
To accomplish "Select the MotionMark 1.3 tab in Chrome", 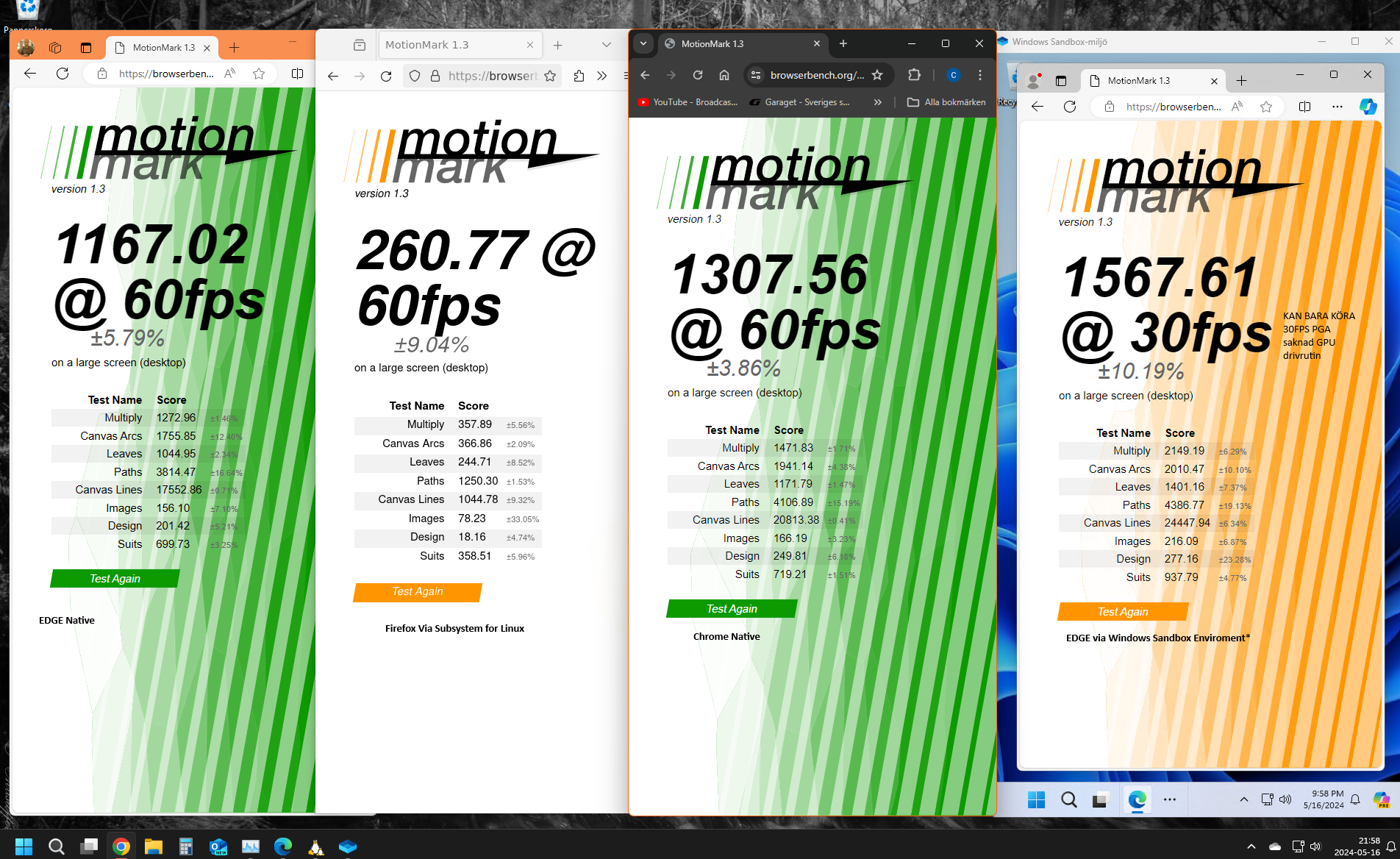I will (743, 43).
